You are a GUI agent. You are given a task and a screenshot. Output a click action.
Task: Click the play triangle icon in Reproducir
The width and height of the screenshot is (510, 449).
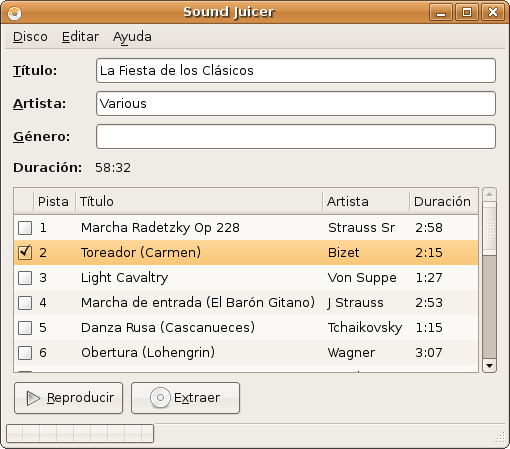point(33,398)
